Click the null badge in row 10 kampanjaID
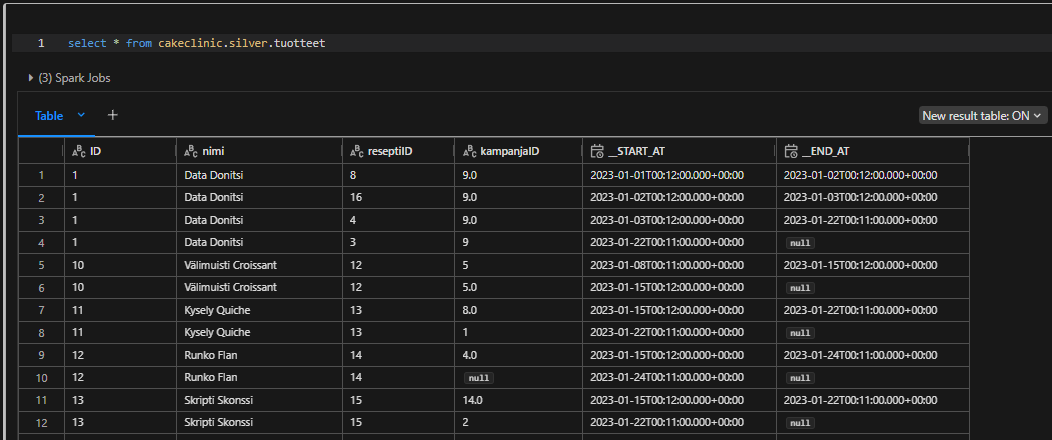Screen dimensions: 1052x440 coord(480,378)
